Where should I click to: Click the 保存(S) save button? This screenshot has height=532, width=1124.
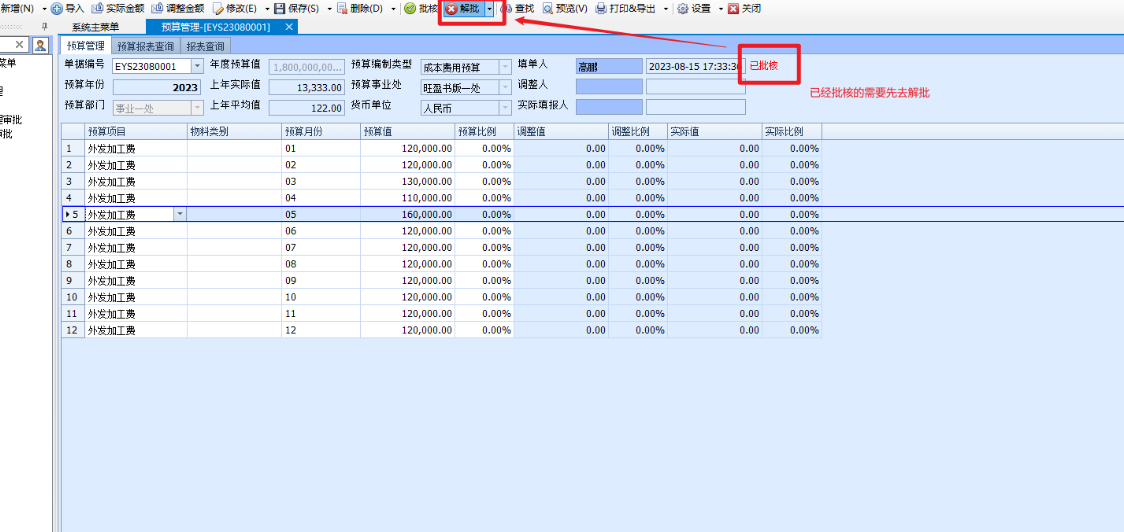[x=297, y=9]
